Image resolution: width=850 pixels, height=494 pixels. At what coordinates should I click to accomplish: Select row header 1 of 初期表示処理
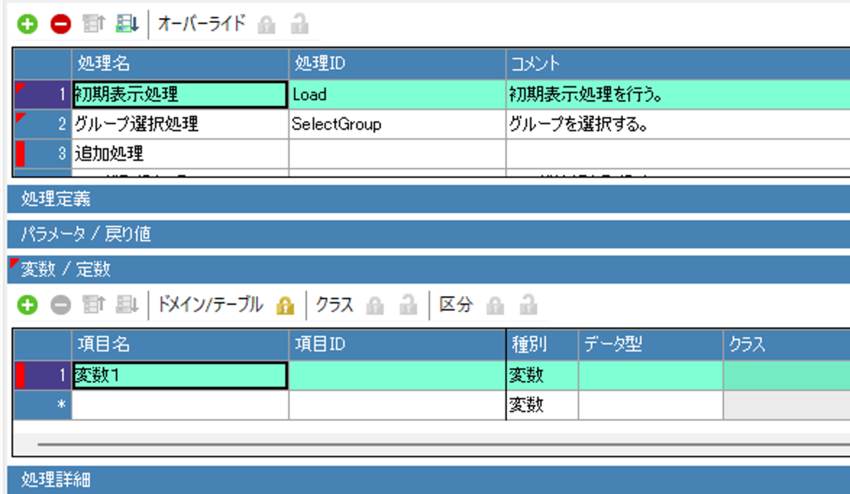tap(43, 94)
